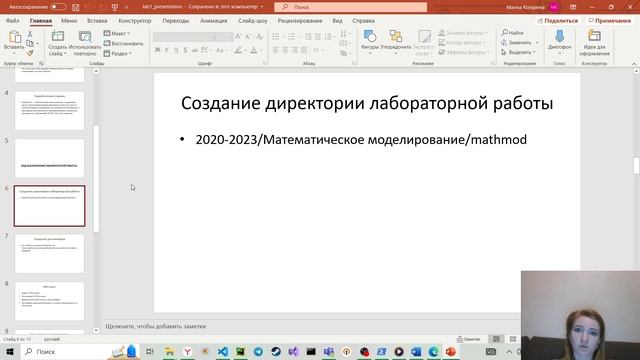Click the notes area Щелкните, чтобы добавить заметки
The height and width of the screenshot is (360, 640).
(156, 326)
